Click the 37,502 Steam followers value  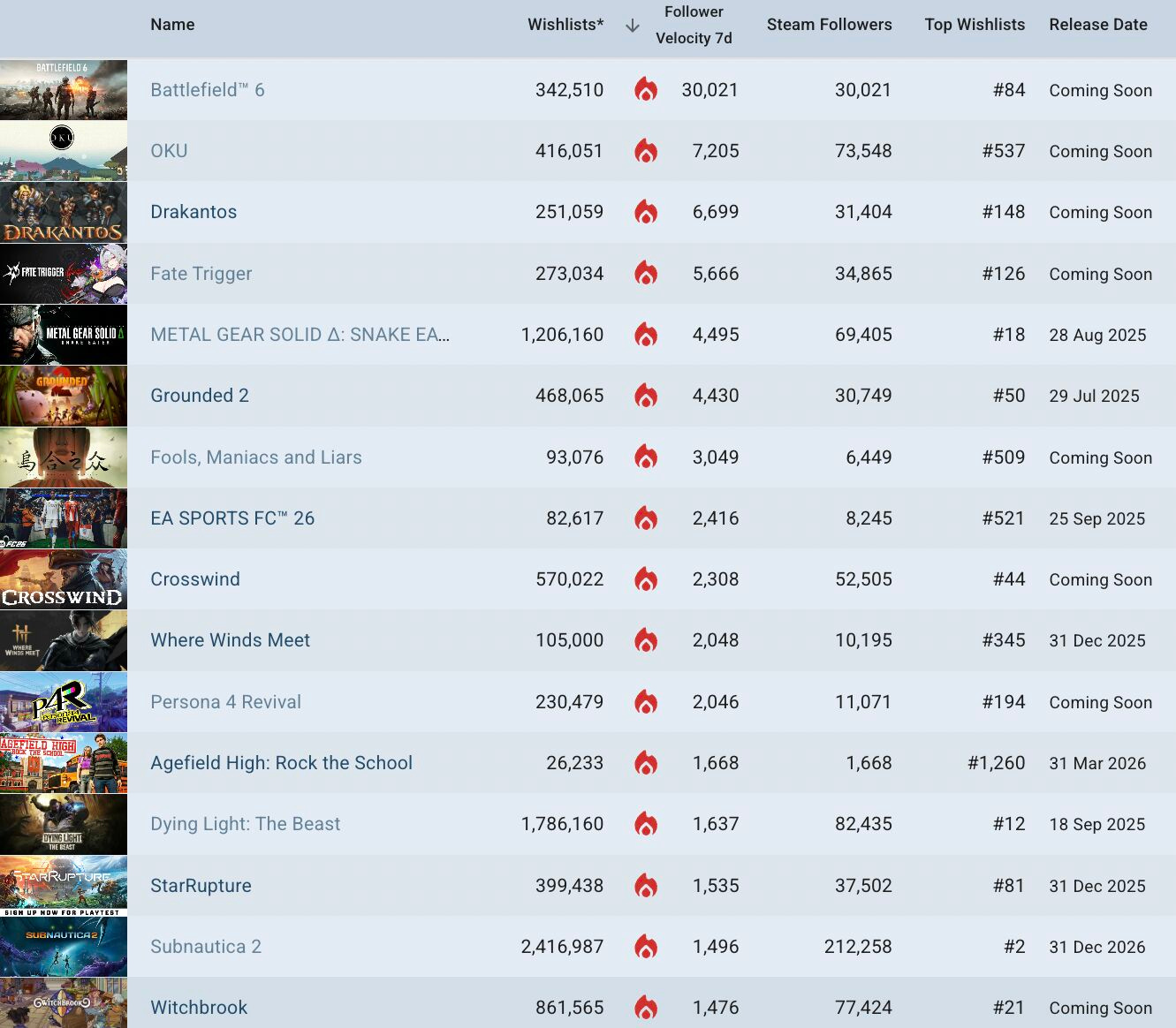click(x=863, y=886)
